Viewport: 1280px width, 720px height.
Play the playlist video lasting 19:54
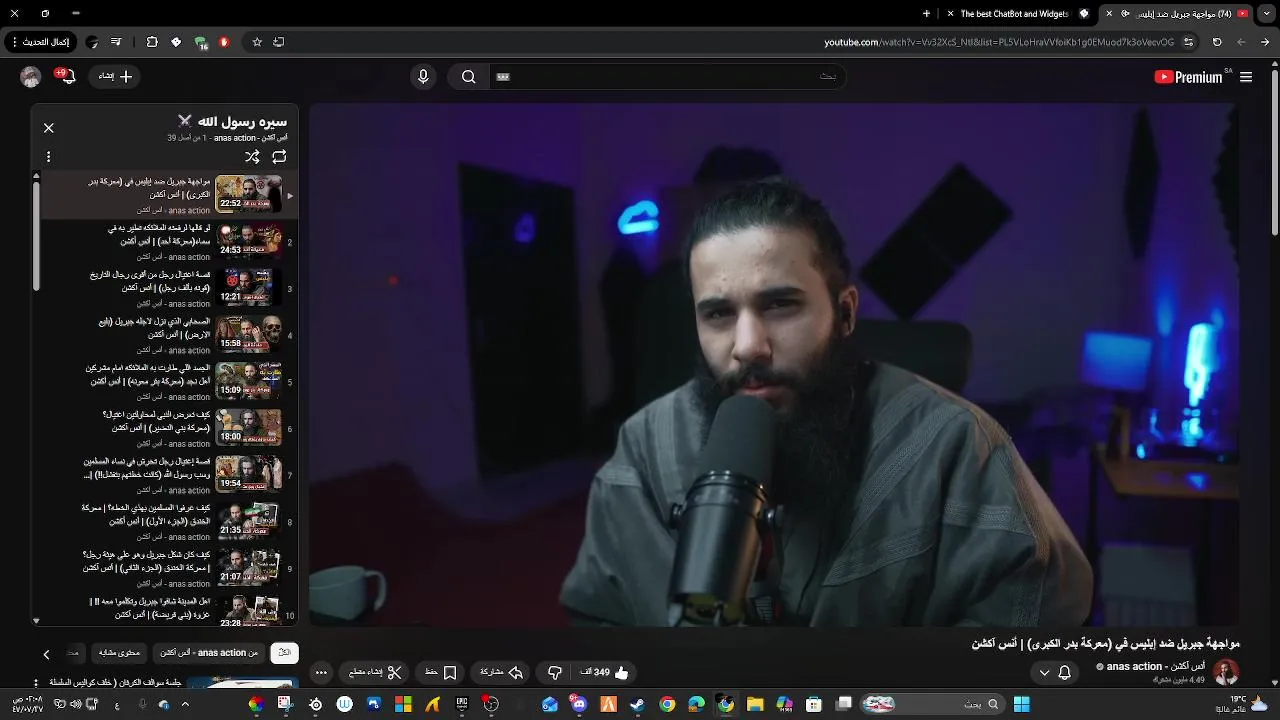point(166,474)
